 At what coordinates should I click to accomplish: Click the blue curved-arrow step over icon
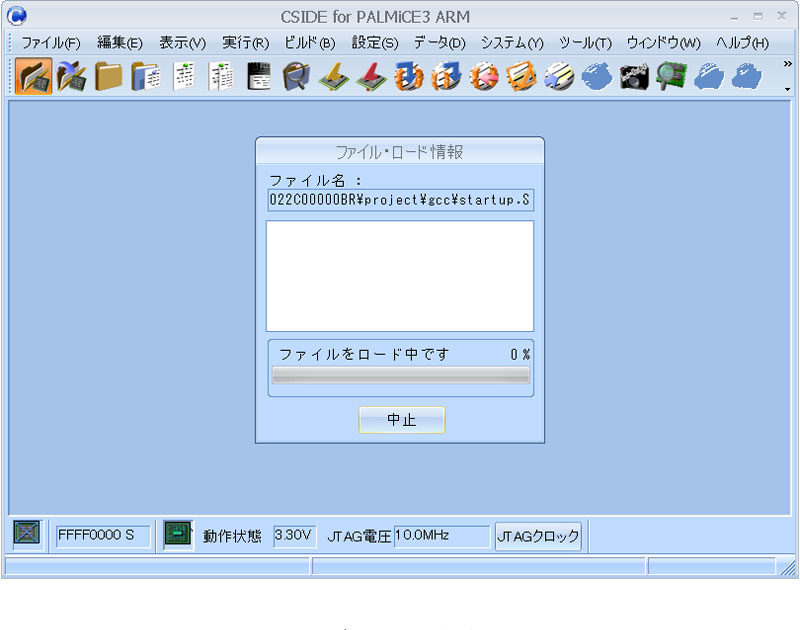(x=446, y=76)
